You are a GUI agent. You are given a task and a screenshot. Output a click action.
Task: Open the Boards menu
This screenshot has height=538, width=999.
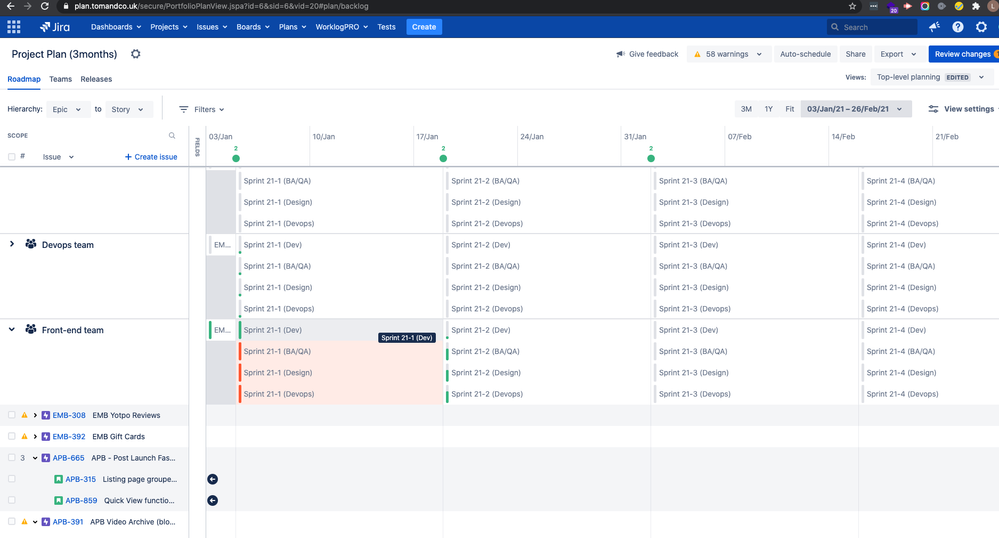coord(253,27)
